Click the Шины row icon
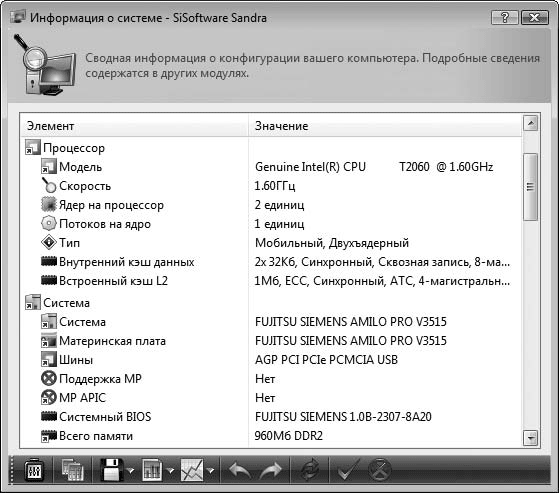Screen dimensions: 559x493 [x=48, y=359]
